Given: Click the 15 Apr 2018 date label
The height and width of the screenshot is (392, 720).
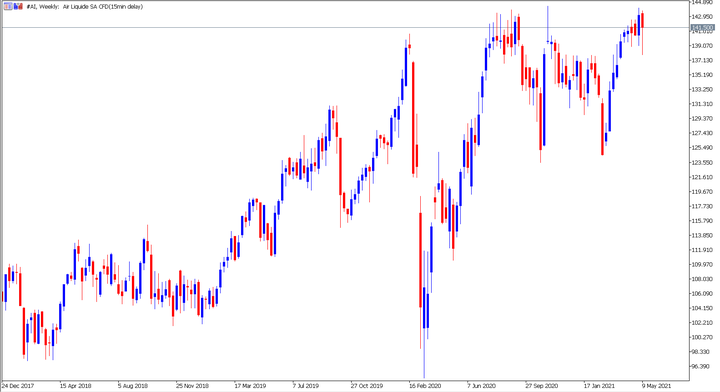Looking at the screenshot, I should point(75,386).
